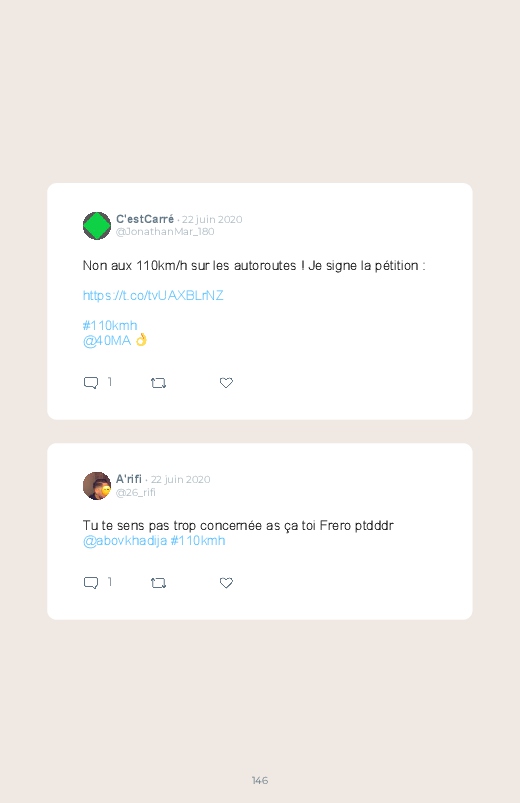
Task: Click the retweet icon on C'estCarré's tweet
Action: [158, 383]
